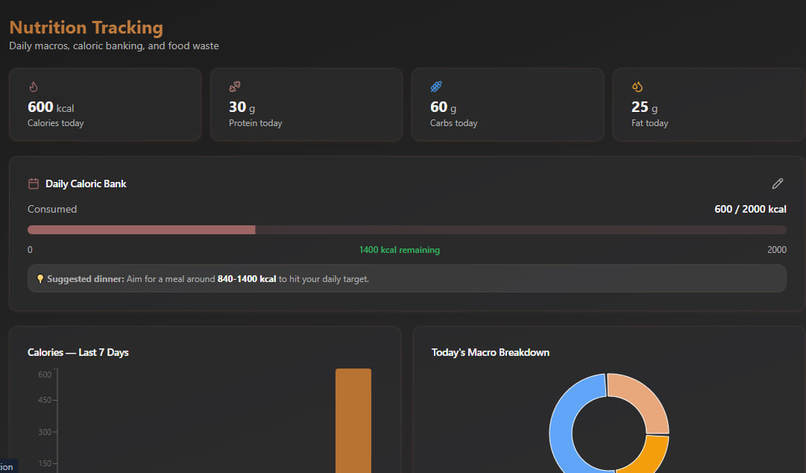
Task: Click the '25 g' fat today value
Action: point(645,107)
